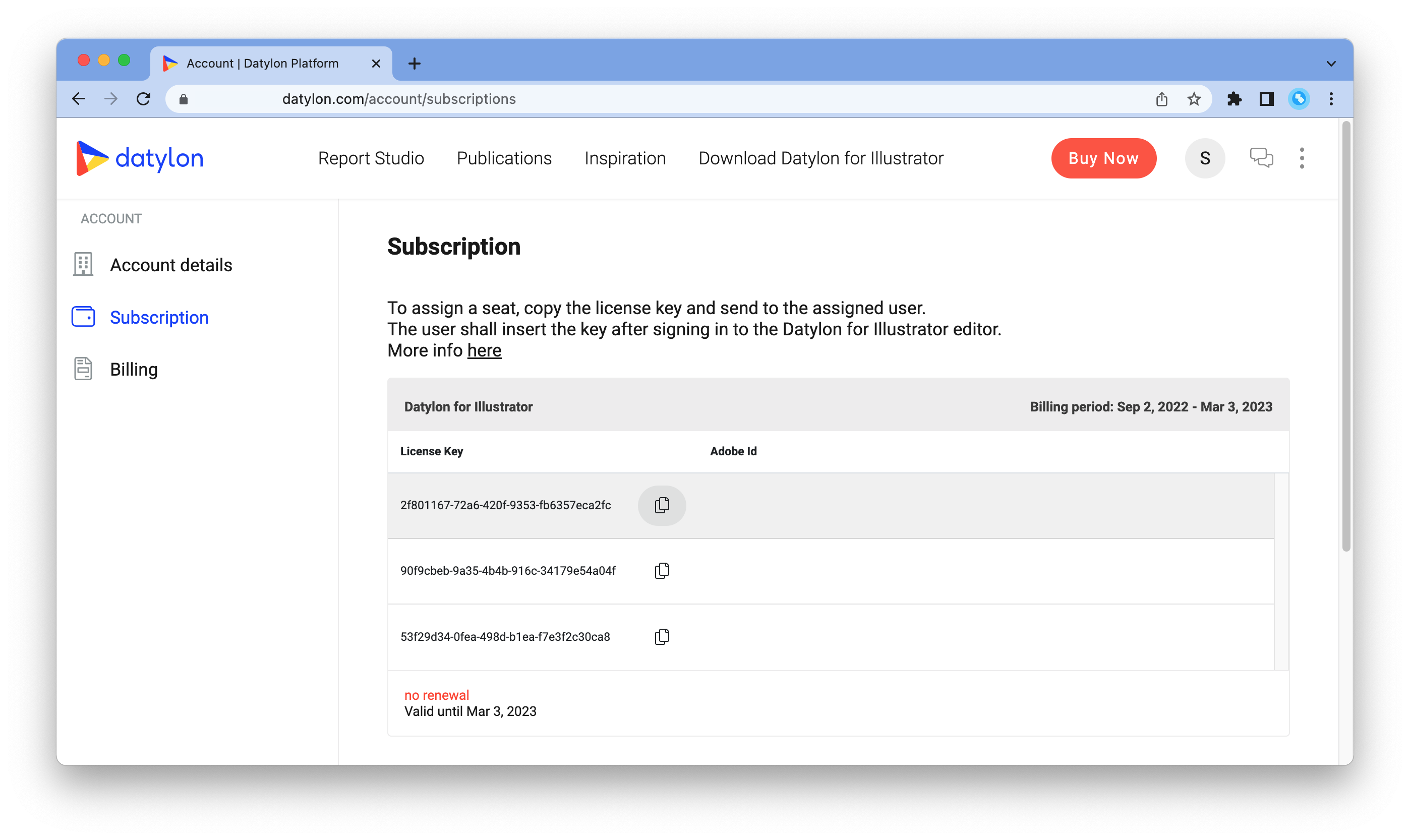Share this page from address bar
The image size is (1410, 840).
1161,99
